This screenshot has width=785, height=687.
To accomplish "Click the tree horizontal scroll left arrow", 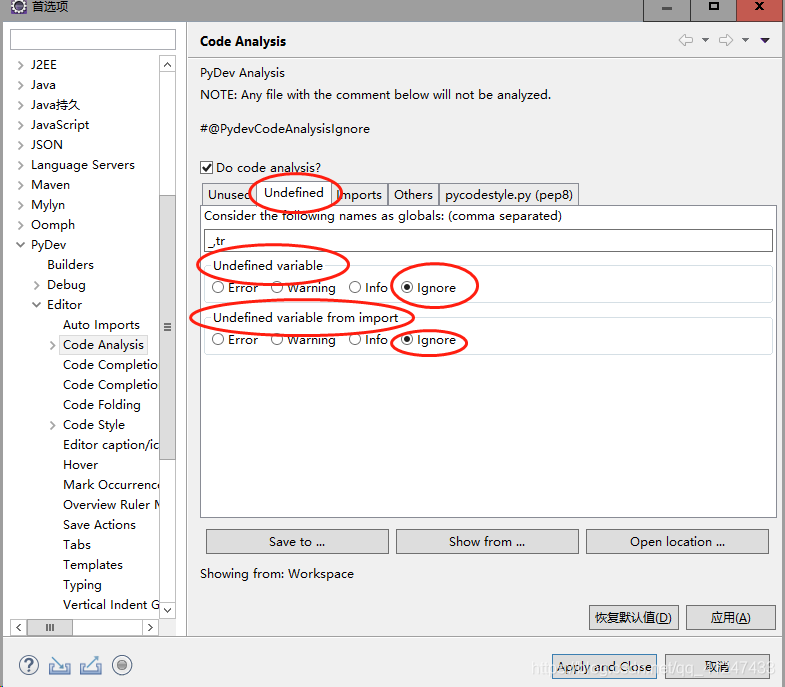I will click(19, 627).
